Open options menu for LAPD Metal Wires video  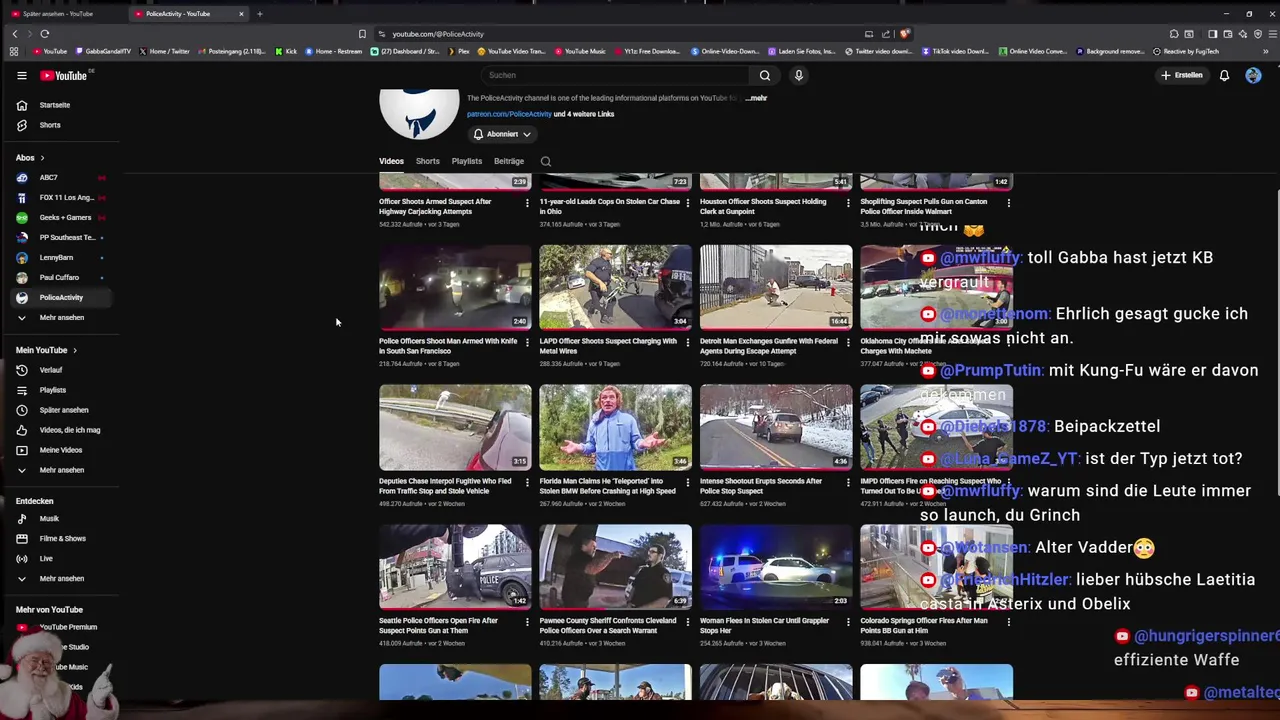(687, 343)
